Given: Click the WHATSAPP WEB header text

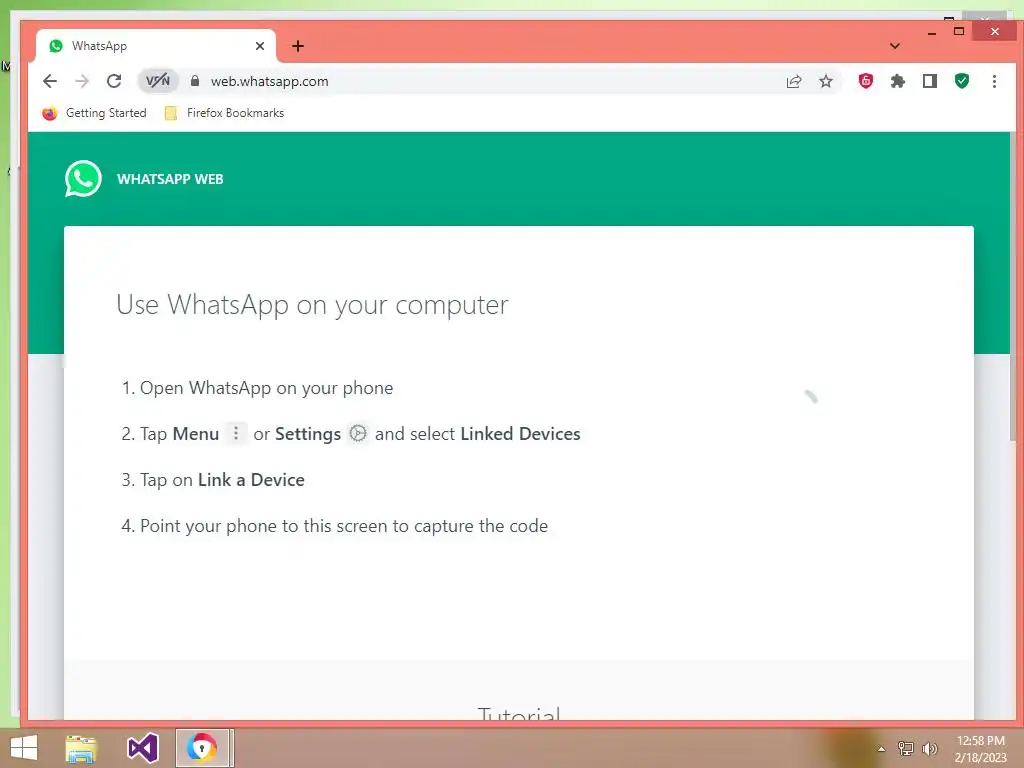Looking at the screenshot, I should coord(170,179).
